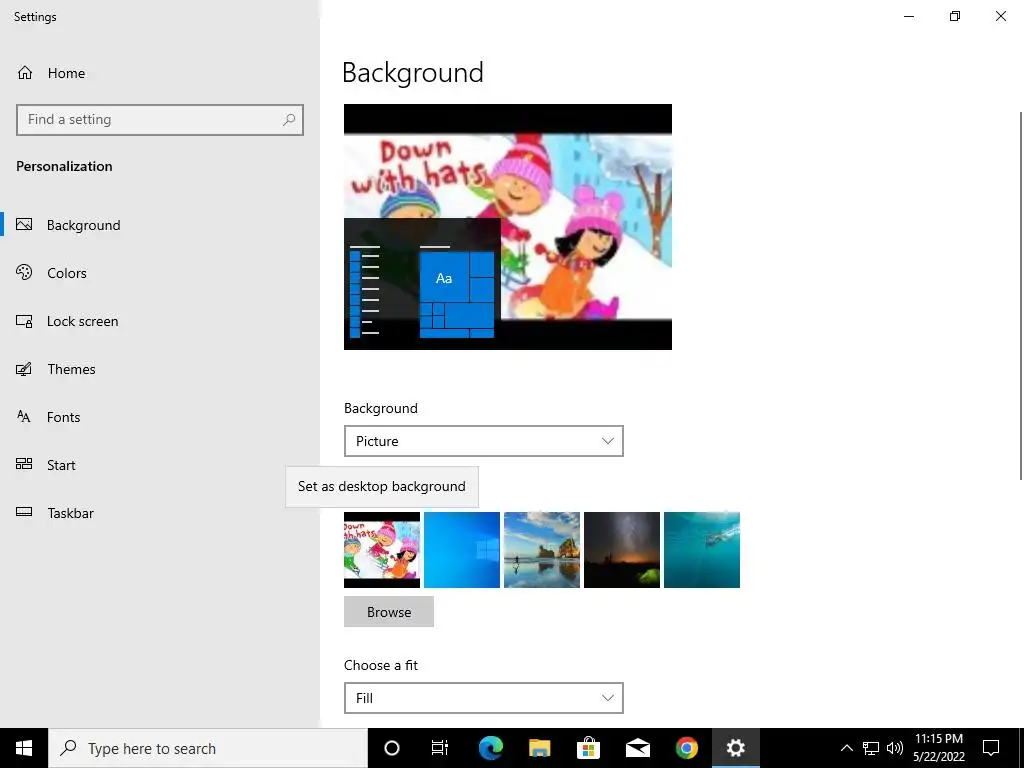The width and height of the screenshot is (1024, 768).
Task: Click the Colors palette icon
Action: tap(24, 272)
